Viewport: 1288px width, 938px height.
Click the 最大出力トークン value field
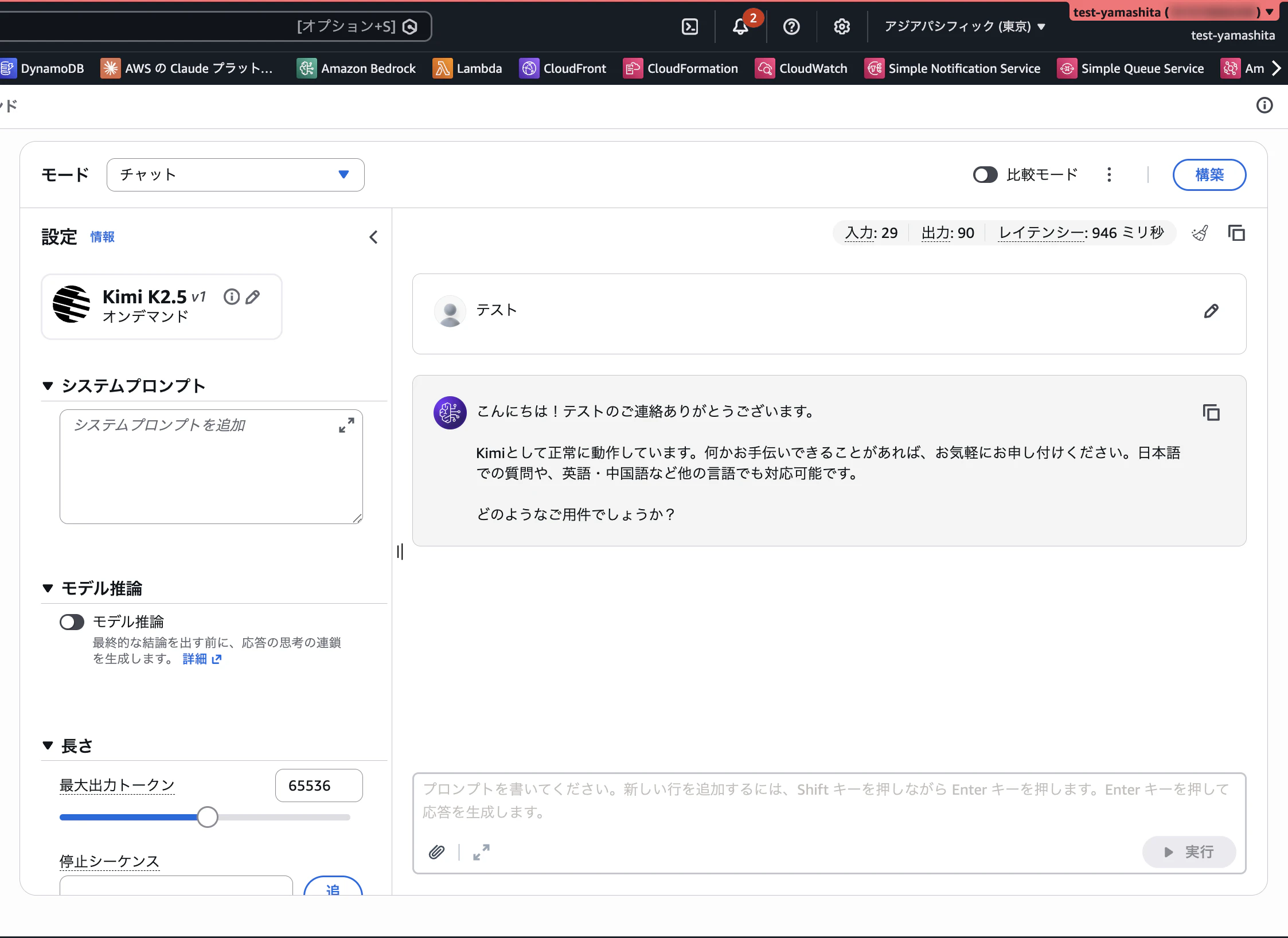coord(319,785)
